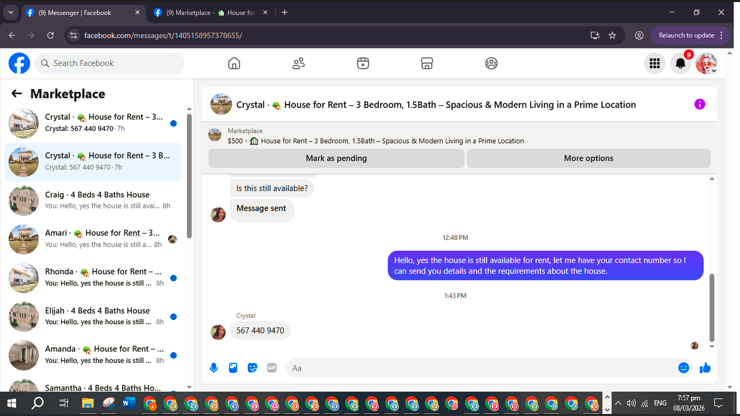Viewport: 740px width, 416px height.
Task: Open conversation info purple icon
Action: tap(699, 104)
